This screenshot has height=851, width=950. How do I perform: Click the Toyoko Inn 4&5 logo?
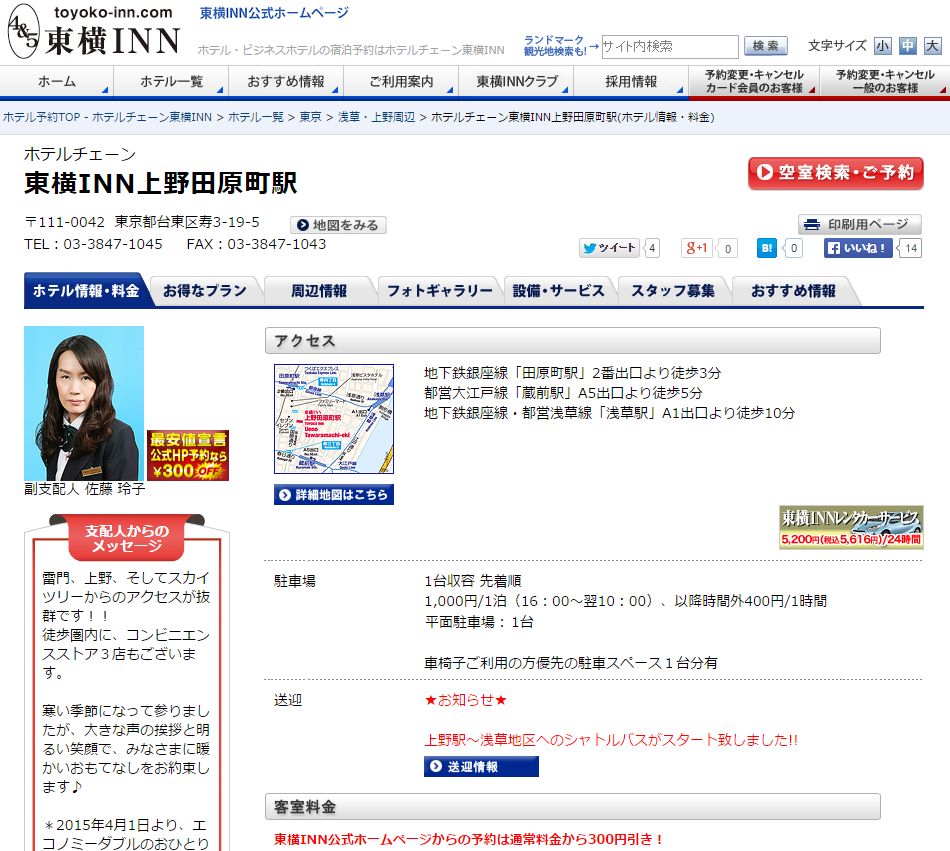pos(94,31)
